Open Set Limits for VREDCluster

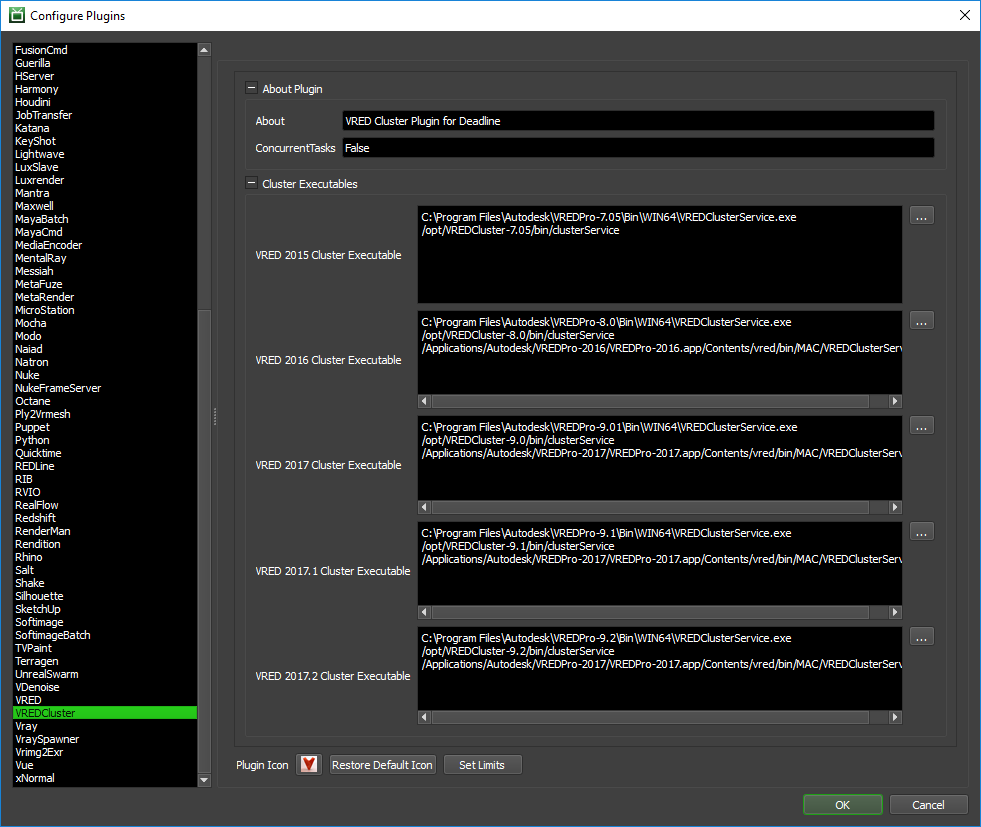click(482, 764)
